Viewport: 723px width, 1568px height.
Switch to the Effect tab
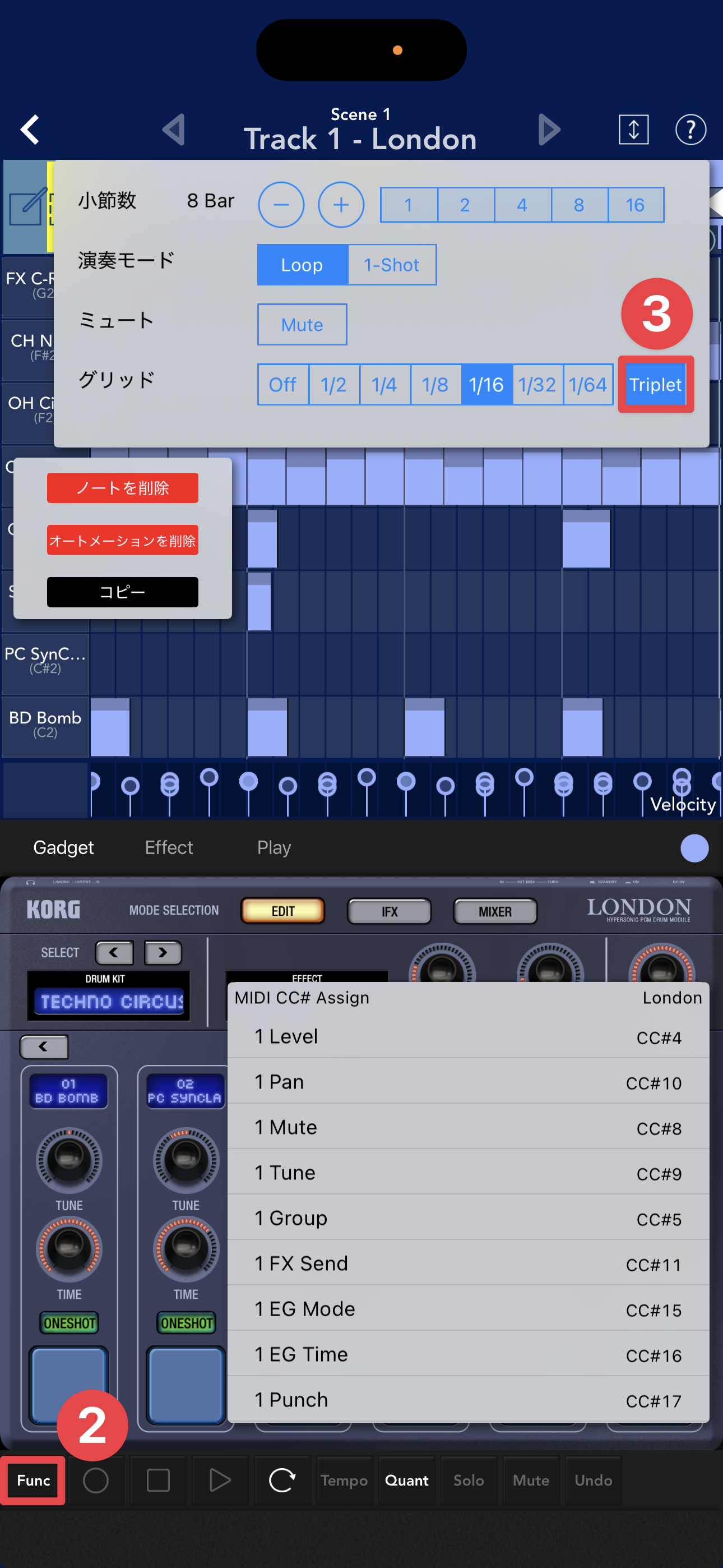tap(169, 847)
